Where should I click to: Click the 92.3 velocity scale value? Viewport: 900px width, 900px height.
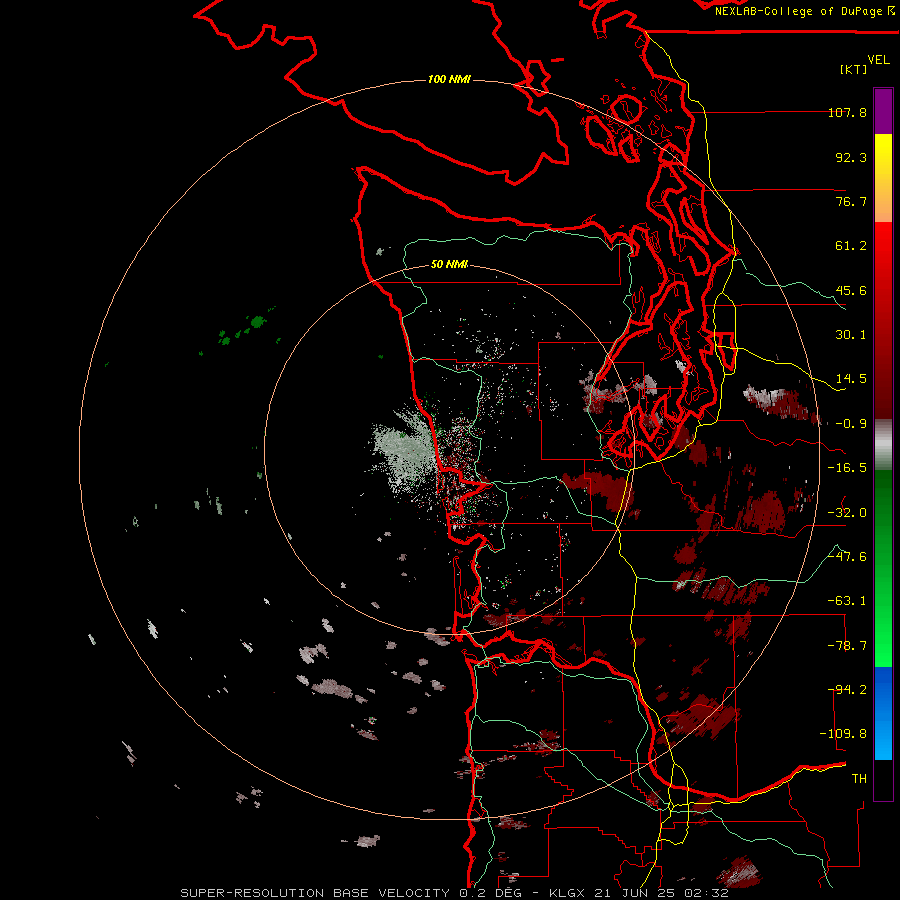point(851,157)
